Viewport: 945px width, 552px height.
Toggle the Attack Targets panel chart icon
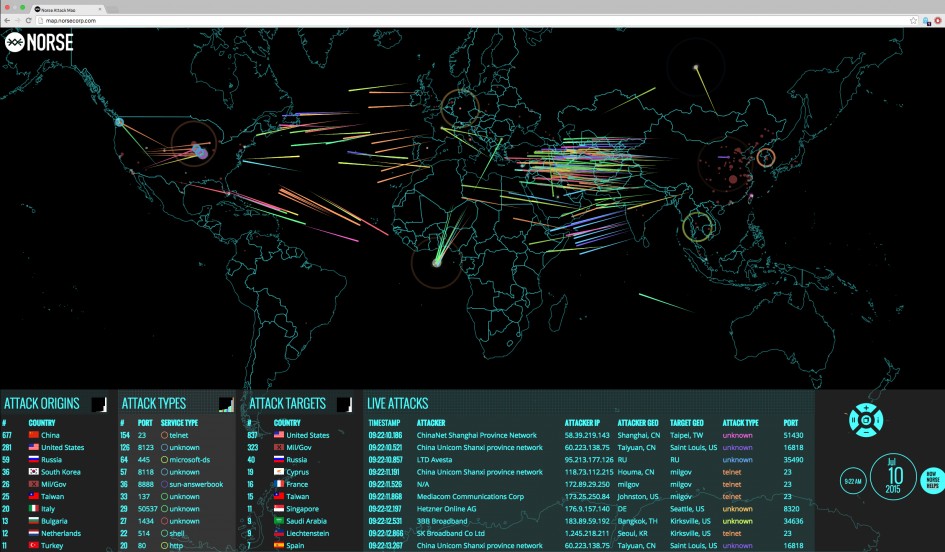344,404
